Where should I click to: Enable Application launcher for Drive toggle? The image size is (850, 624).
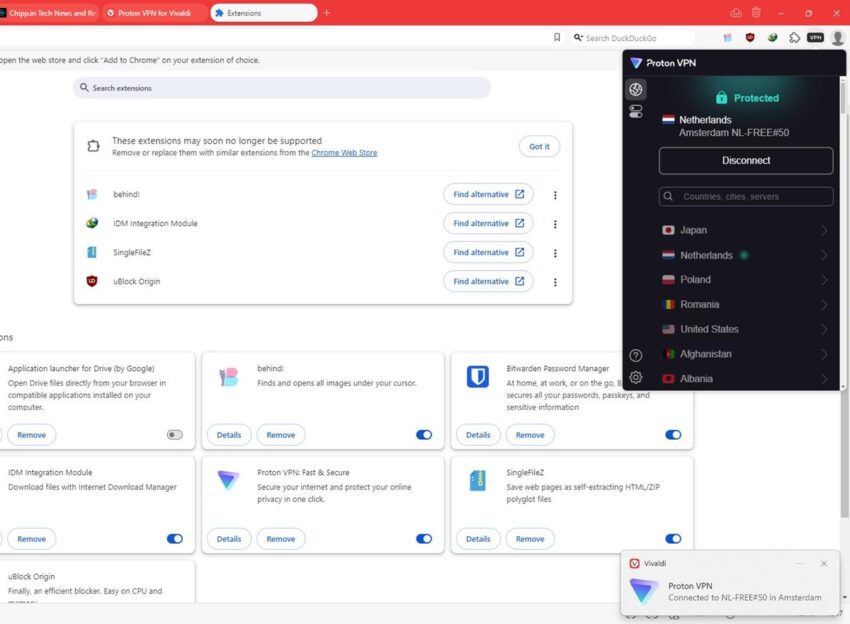(x=175, y=435)
